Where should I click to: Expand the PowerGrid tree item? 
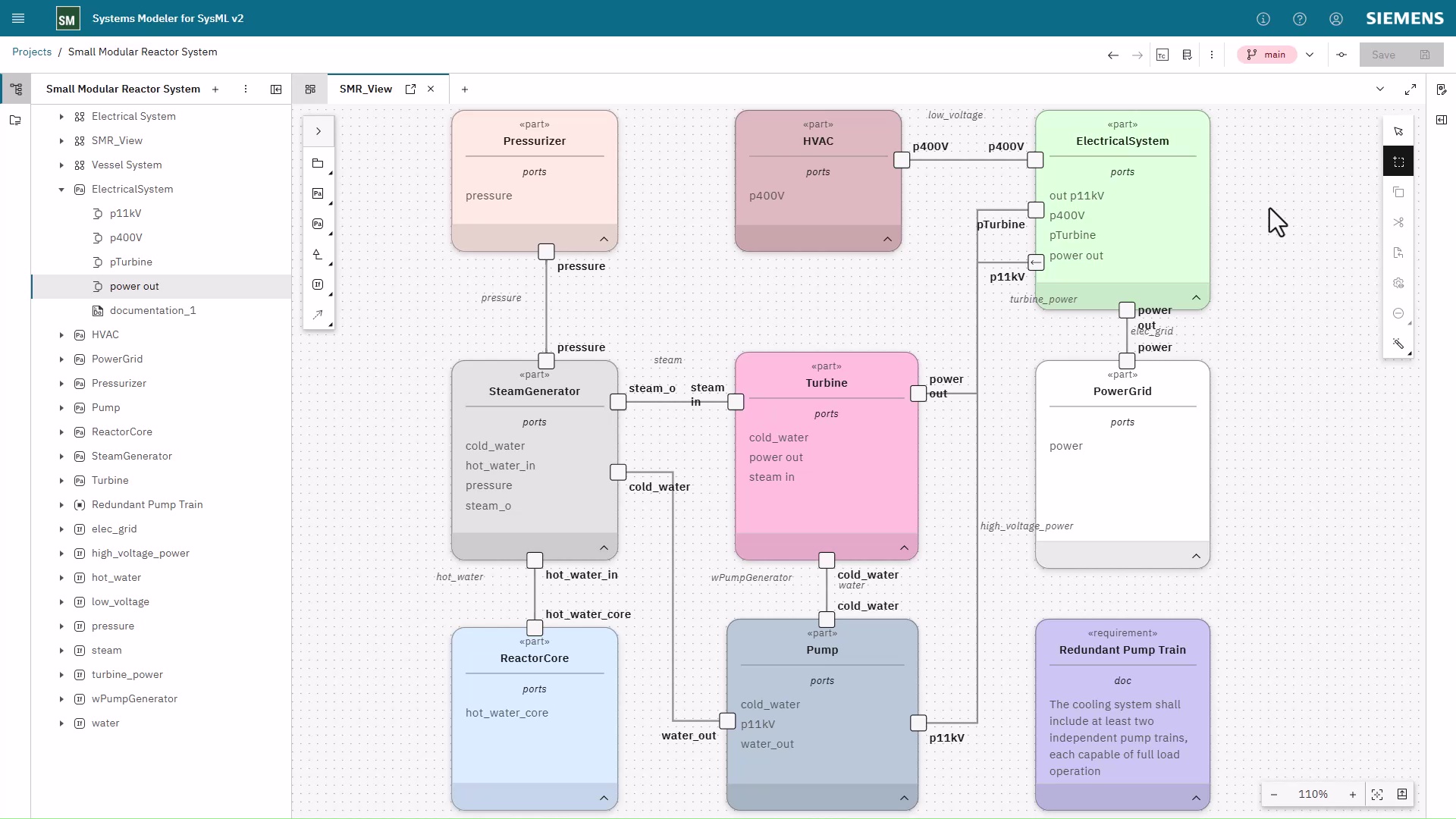61,359
